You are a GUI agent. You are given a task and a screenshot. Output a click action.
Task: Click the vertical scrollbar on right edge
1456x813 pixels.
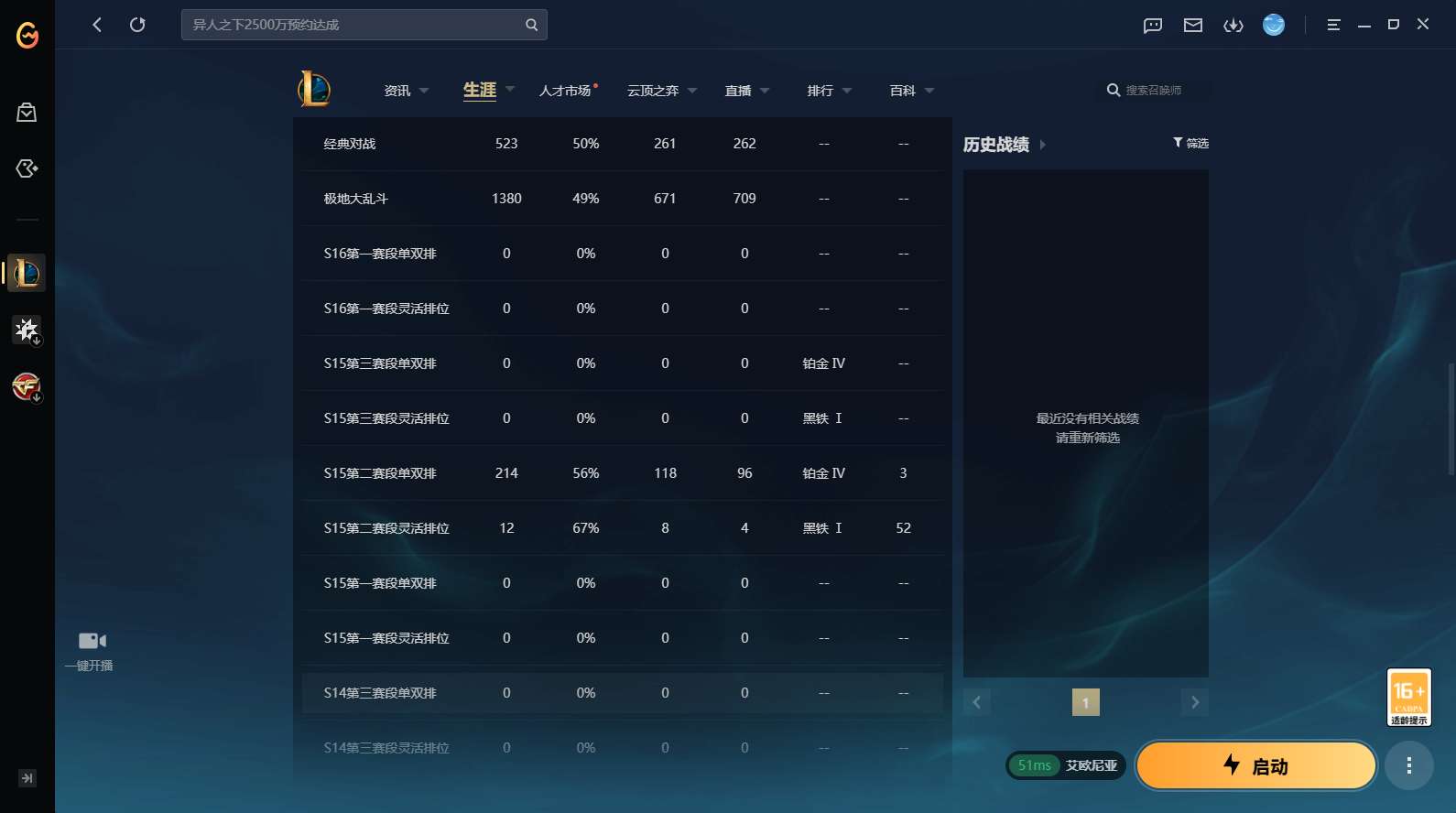(x=1451, y=421)
